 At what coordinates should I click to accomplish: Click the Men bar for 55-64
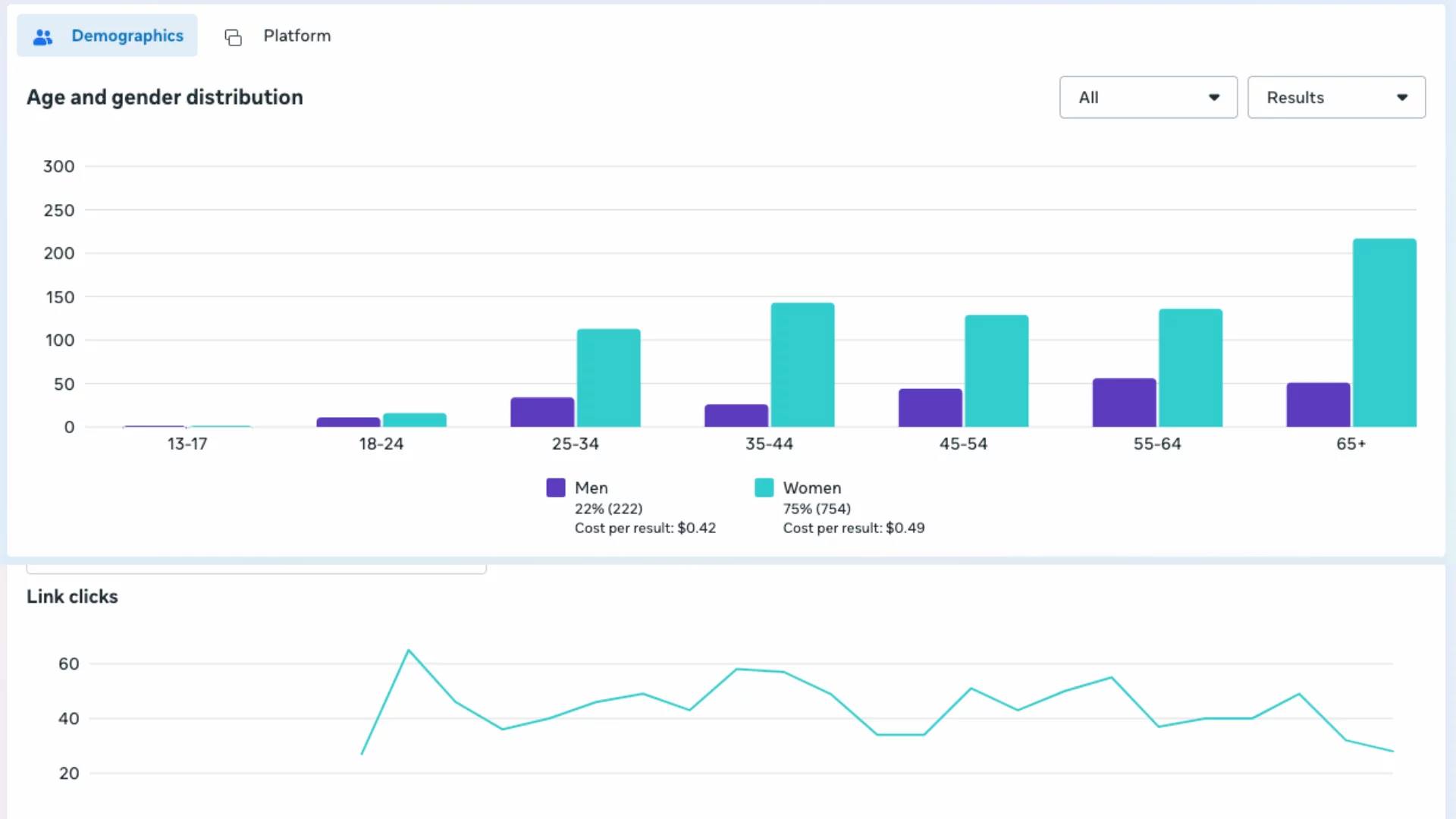[x=1124, y=403]
